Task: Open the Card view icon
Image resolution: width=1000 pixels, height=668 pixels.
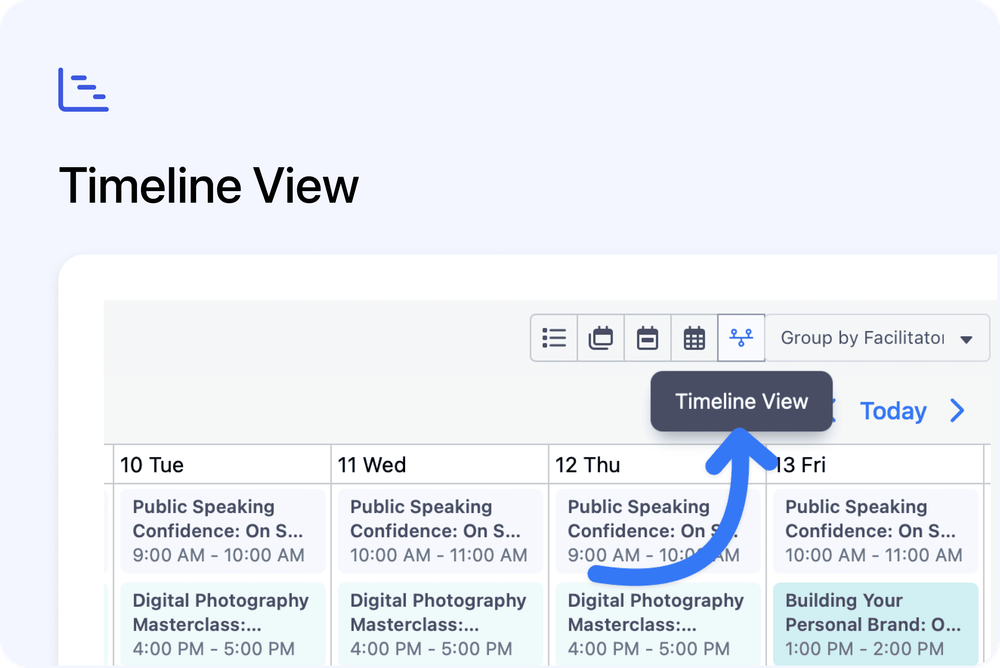Action: pos(600,337)
